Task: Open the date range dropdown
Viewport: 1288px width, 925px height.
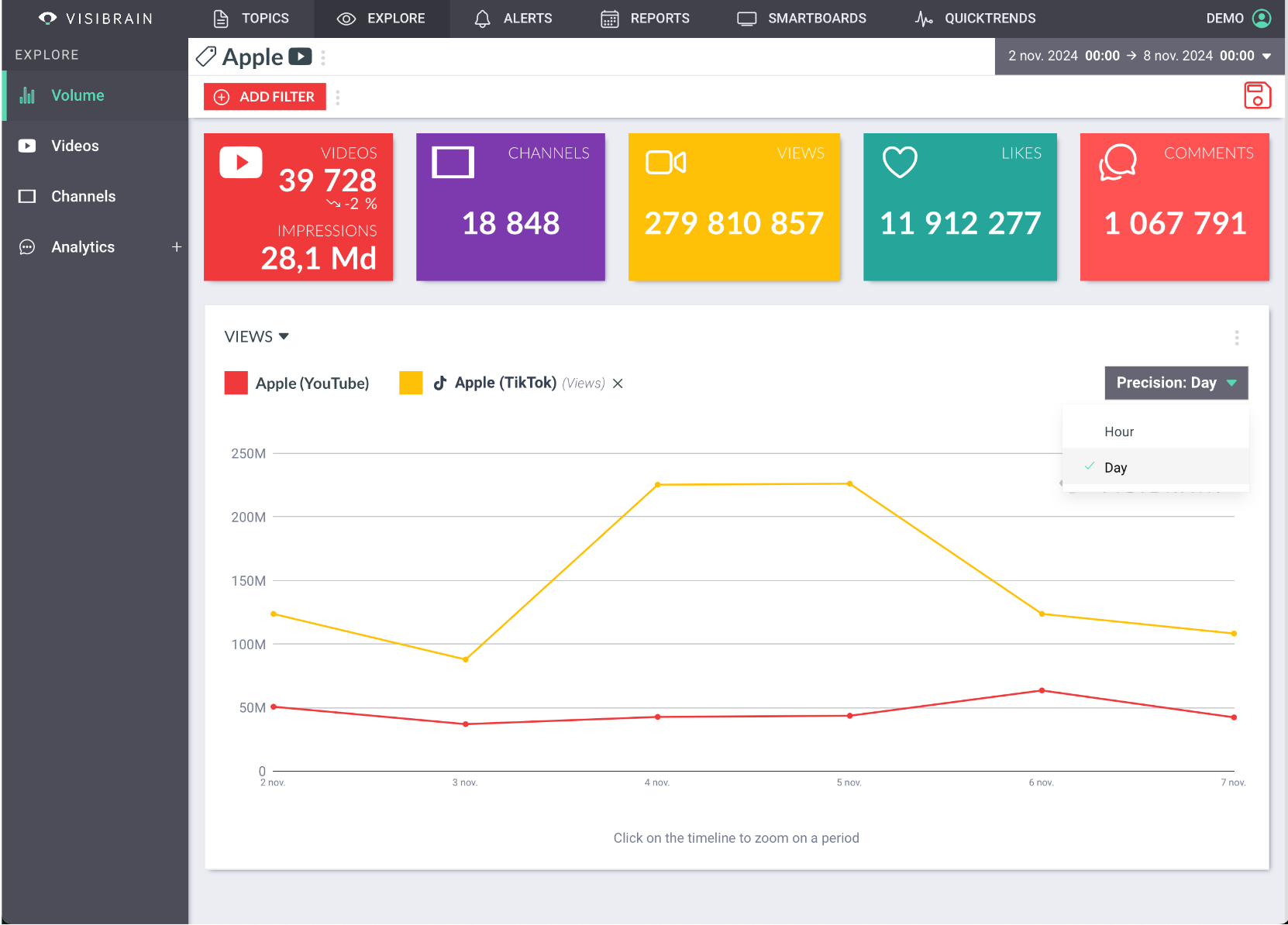Action: tap(1139, 56)
